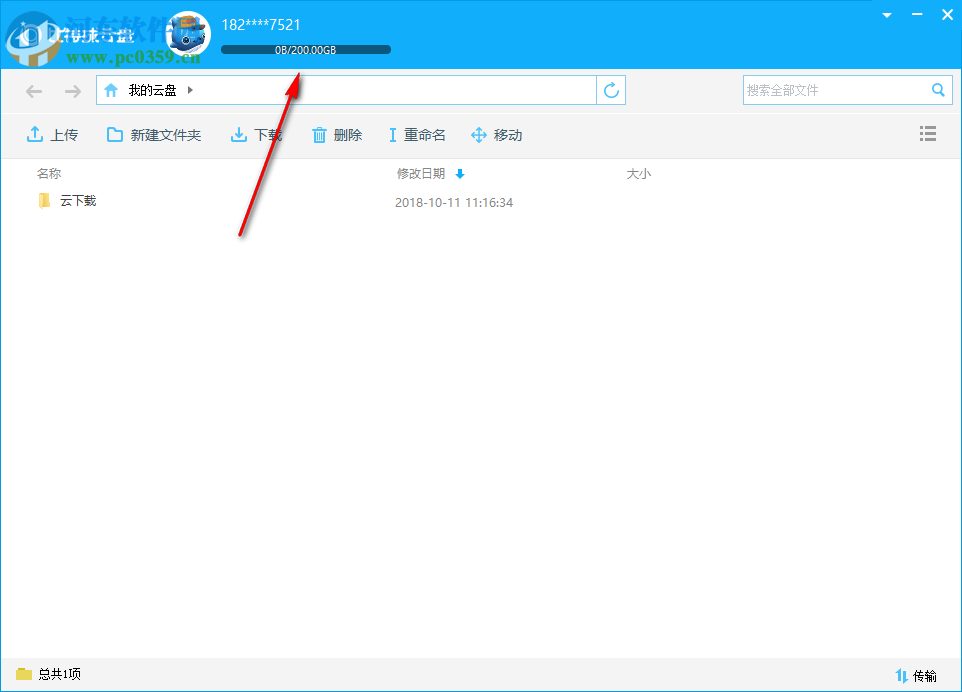The image size is (962, 692).
Task: Click the search magnifier icon
Action: coord(938,90)
